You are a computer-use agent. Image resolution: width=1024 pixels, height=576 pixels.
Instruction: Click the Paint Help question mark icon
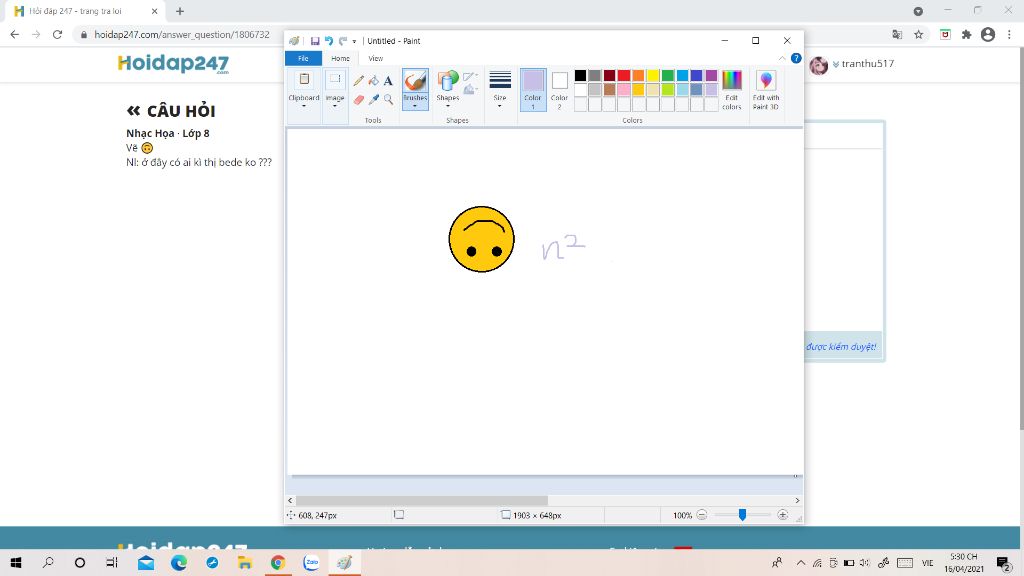pyautogui.click(x=796, y=58)
